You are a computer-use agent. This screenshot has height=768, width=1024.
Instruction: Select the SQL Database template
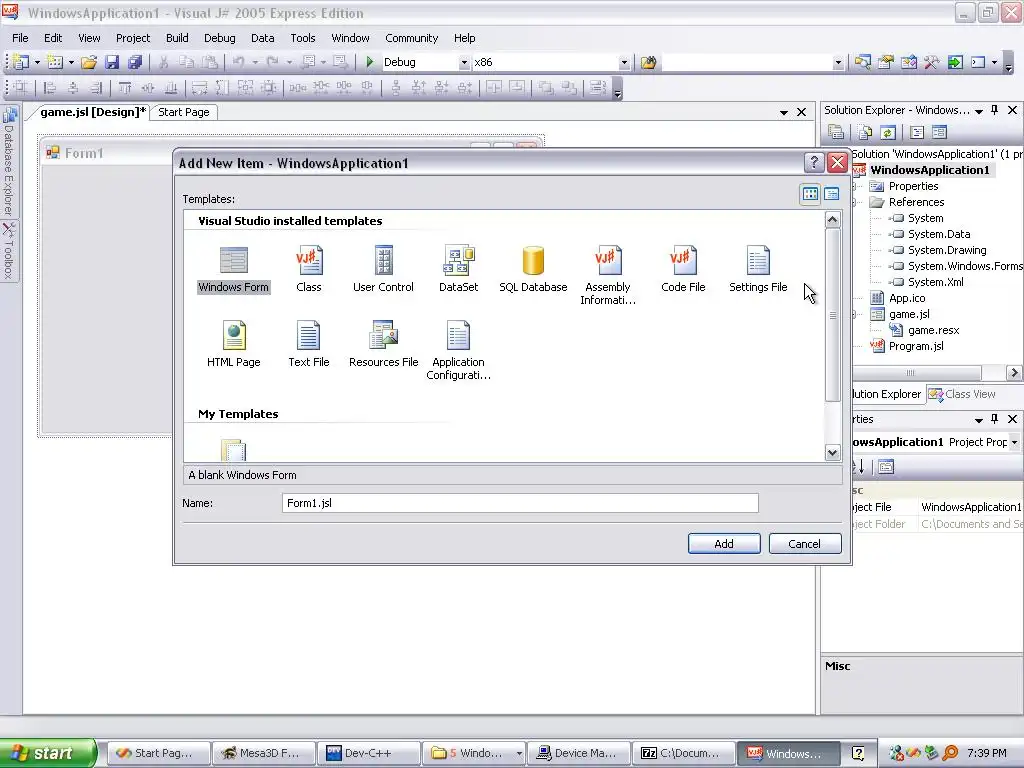pyautogui.click(x=533, y=270)
